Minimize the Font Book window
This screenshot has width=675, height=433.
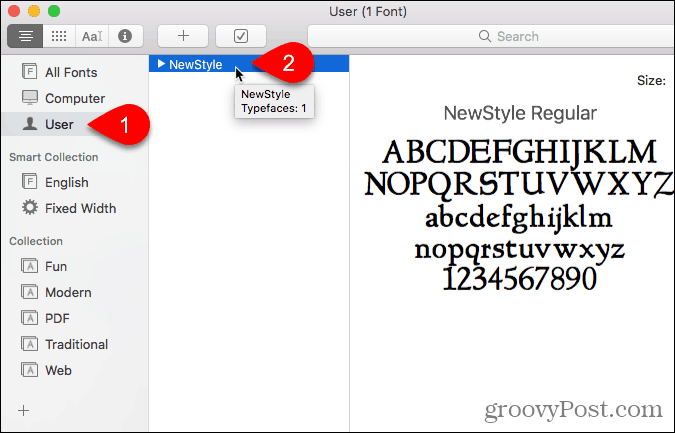tap(34, 11)
